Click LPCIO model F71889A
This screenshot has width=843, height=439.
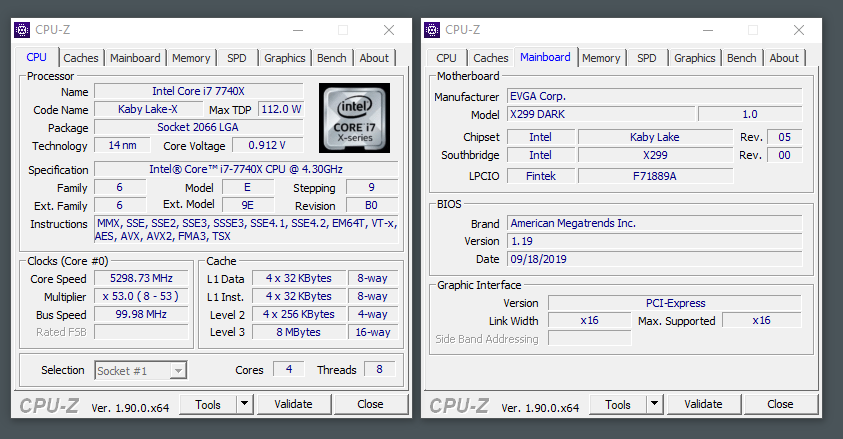(655, 176)
